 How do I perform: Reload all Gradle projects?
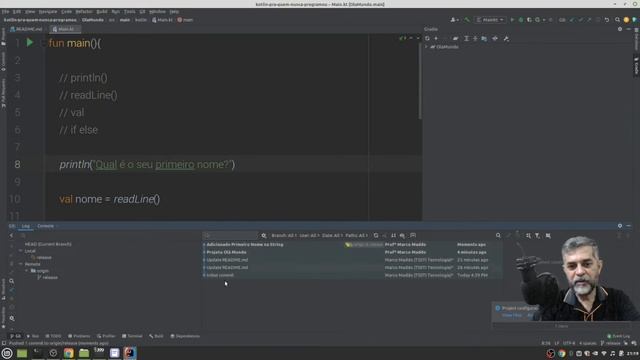click(x=427, y=38)
